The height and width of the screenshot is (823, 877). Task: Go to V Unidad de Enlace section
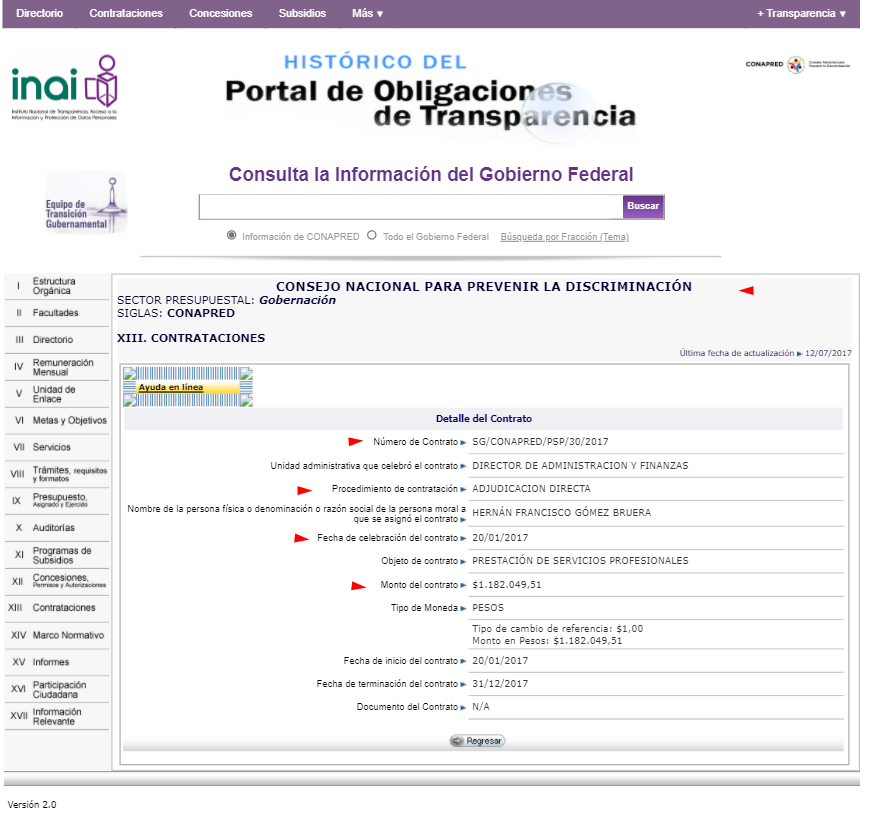click(x=56, y=394)
